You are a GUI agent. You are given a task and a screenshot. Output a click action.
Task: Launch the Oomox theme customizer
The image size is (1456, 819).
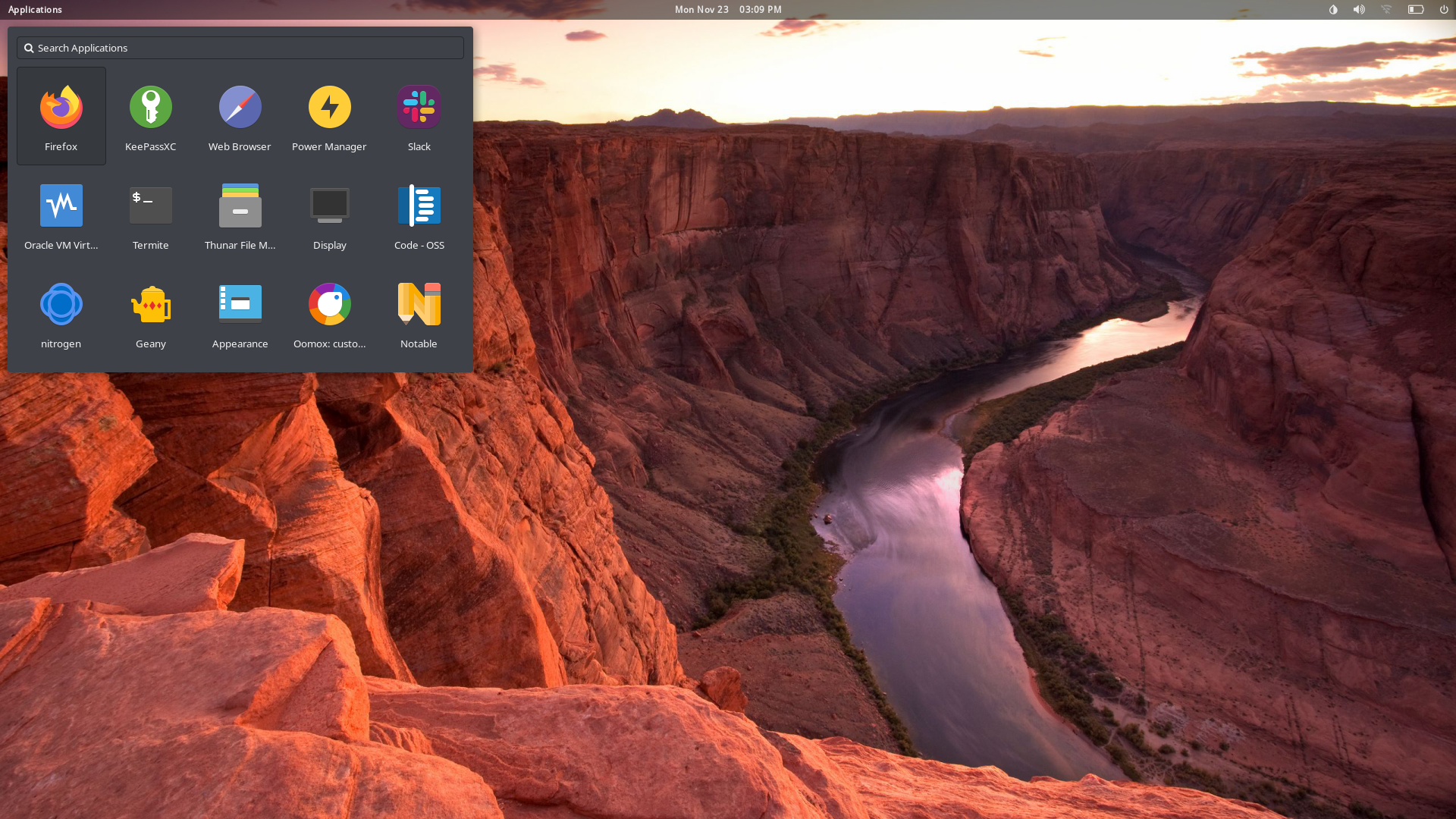(x=329, y=312)
